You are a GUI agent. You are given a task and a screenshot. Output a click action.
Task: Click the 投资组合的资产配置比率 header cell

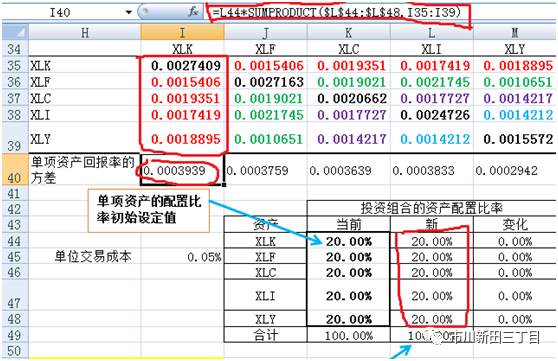click(x=432, y=208)
